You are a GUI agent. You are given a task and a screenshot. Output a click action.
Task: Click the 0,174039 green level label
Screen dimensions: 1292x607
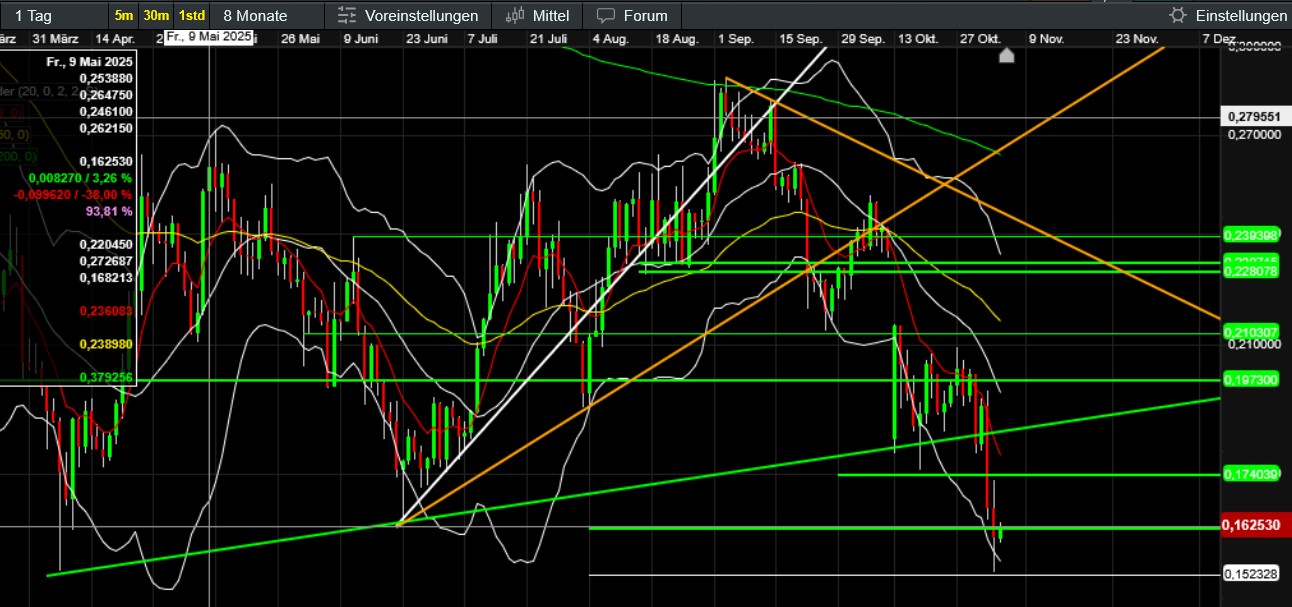point(1252,475)
